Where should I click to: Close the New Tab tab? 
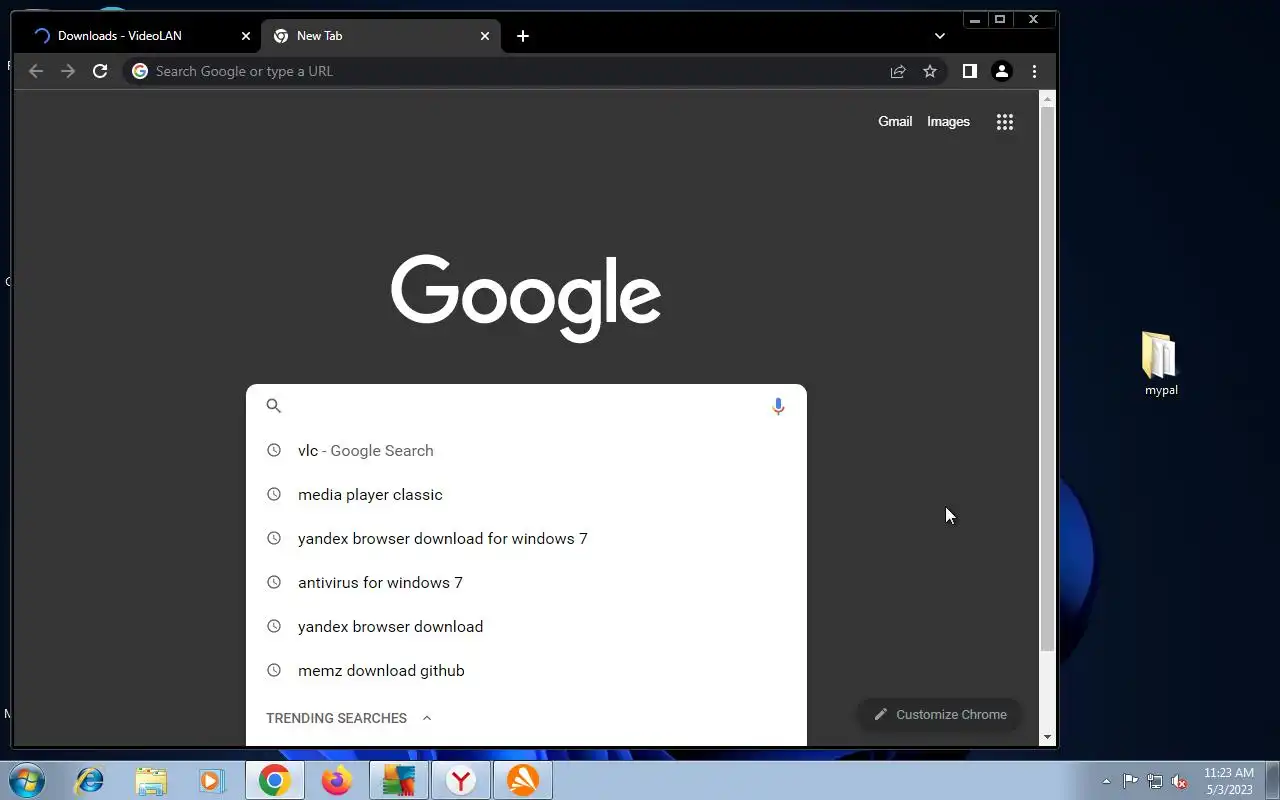(485, 36)
